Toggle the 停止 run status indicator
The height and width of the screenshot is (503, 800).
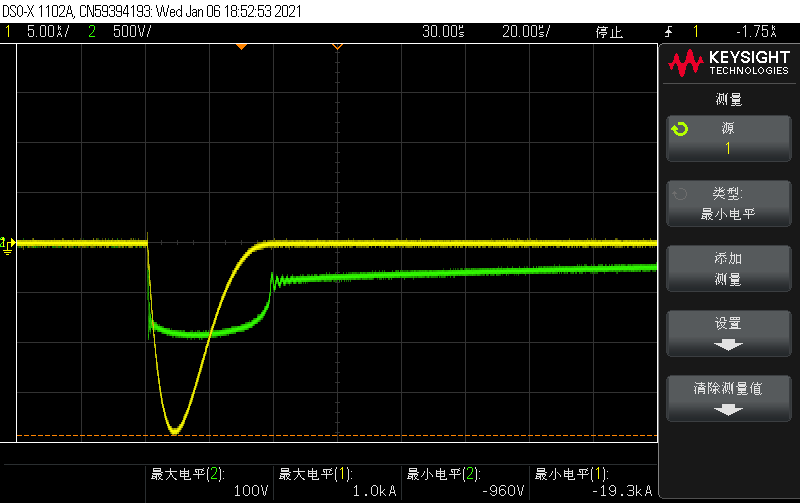point(609,32)
